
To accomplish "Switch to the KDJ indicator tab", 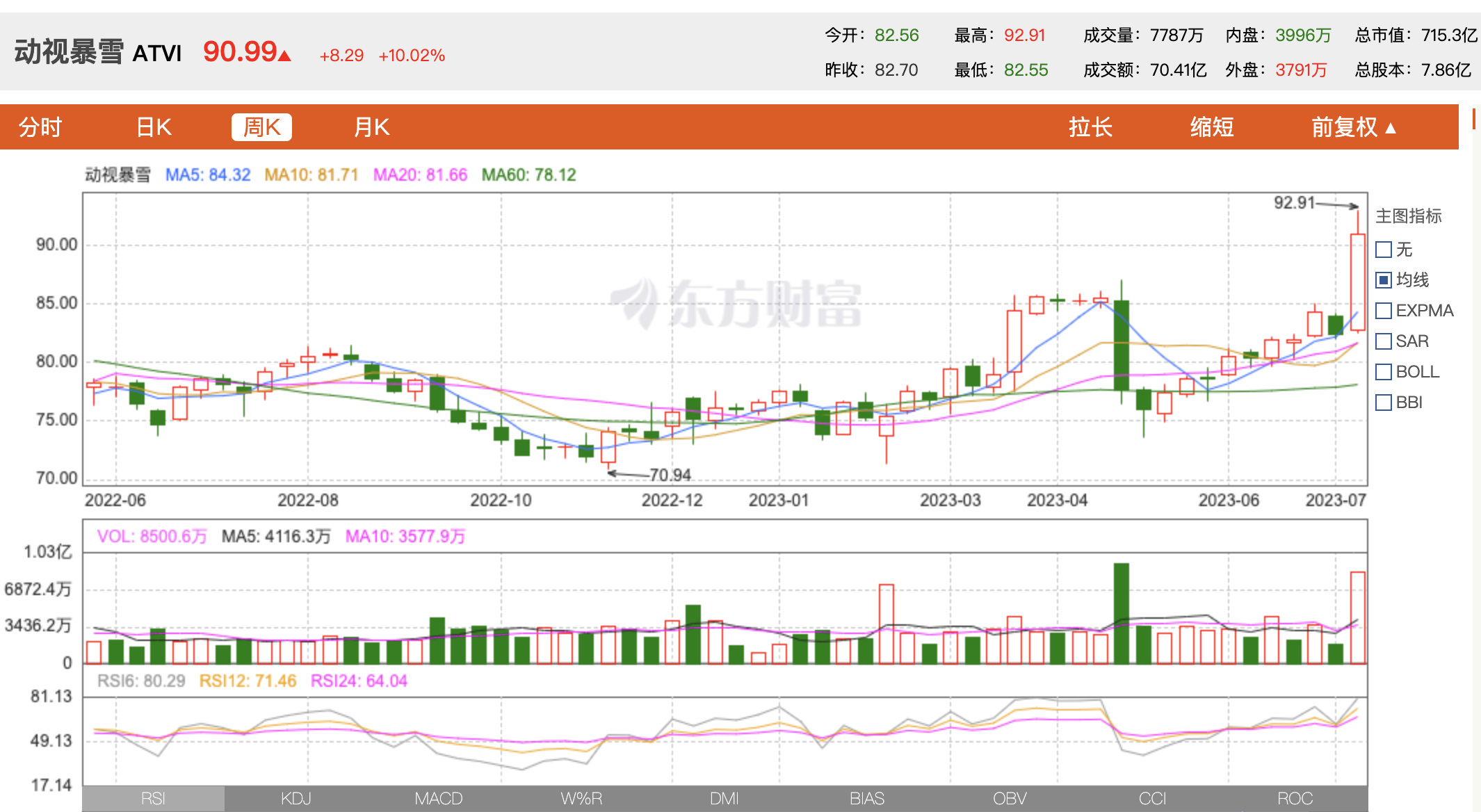I will [296, 799].
